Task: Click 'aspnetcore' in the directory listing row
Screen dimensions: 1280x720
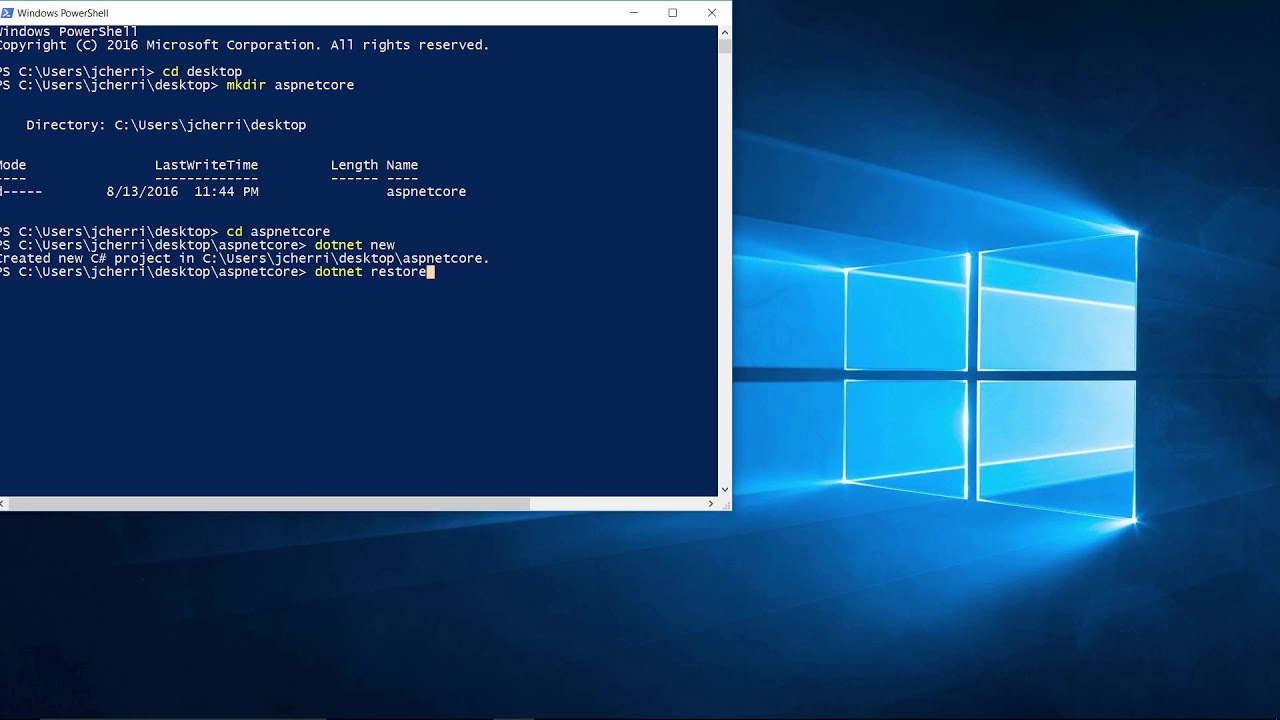Action: coord(426,191)
